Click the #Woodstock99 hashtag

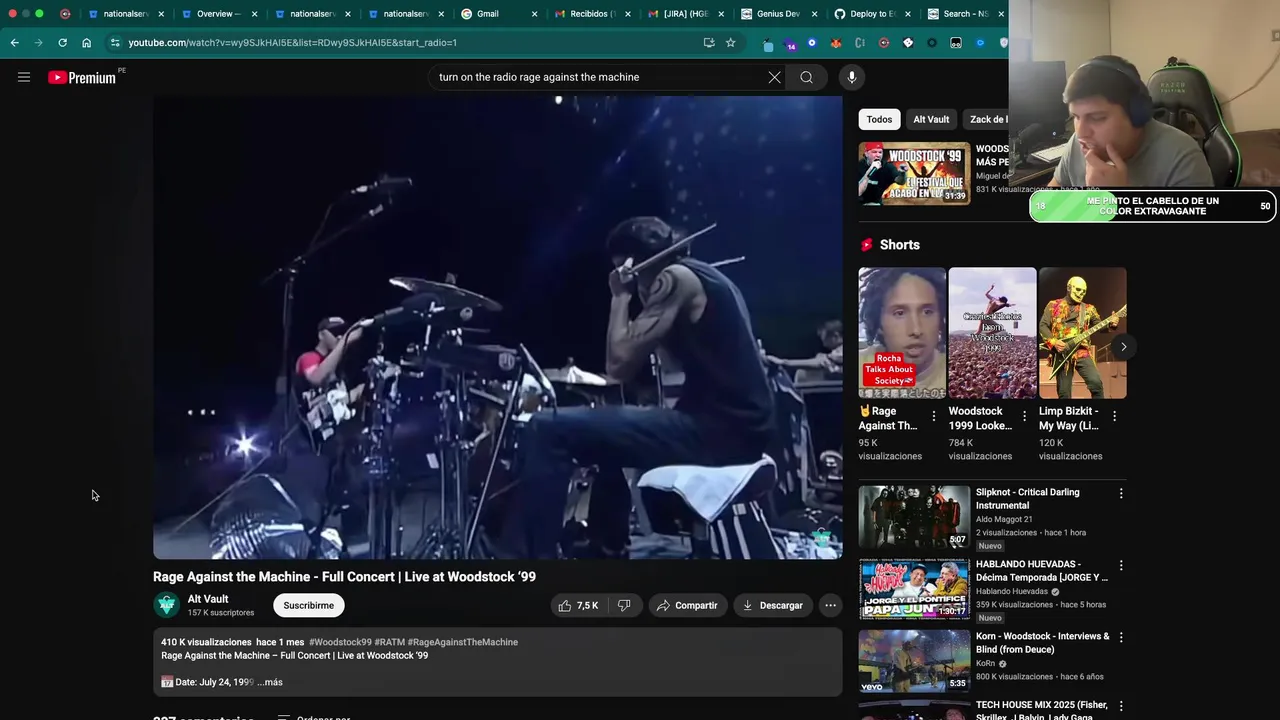point(340,642)
